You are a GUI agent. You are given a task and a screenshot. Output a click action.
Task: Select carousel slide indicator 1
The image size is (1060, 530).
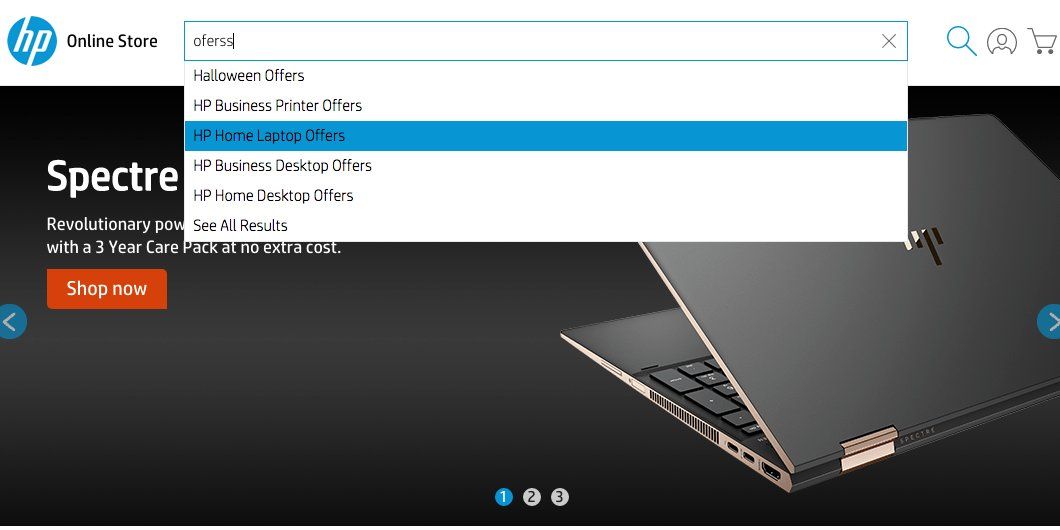tap(504, 498)
